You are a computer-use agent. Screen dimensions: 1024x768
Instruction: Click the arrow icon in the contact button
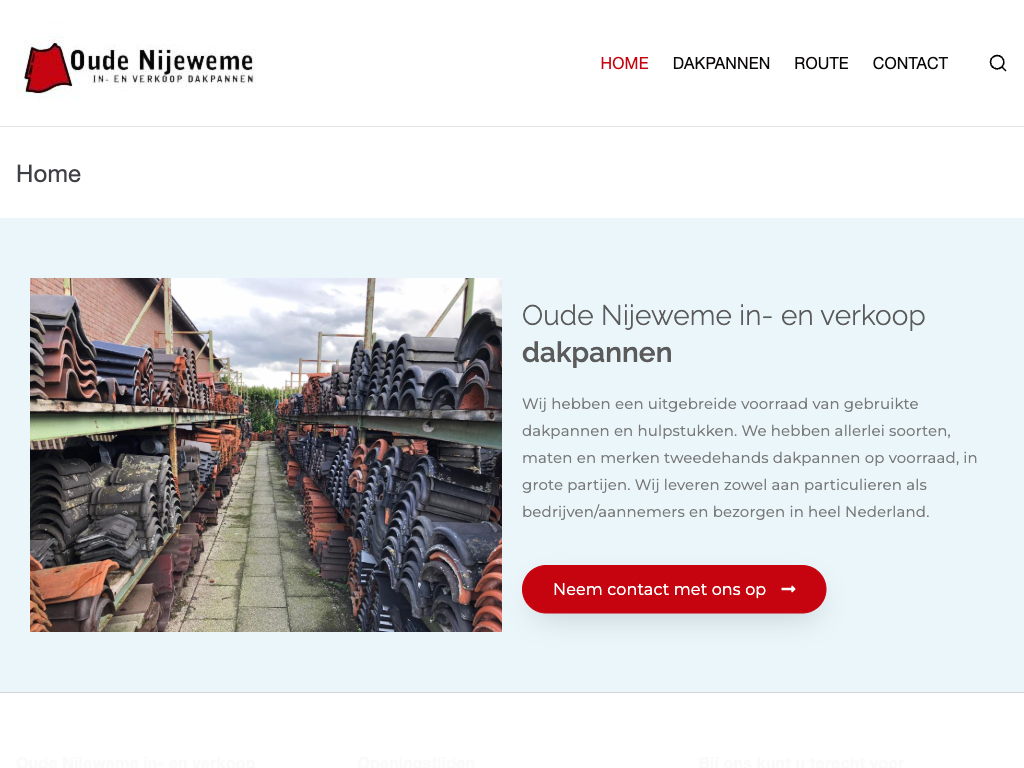click(788, 589)
